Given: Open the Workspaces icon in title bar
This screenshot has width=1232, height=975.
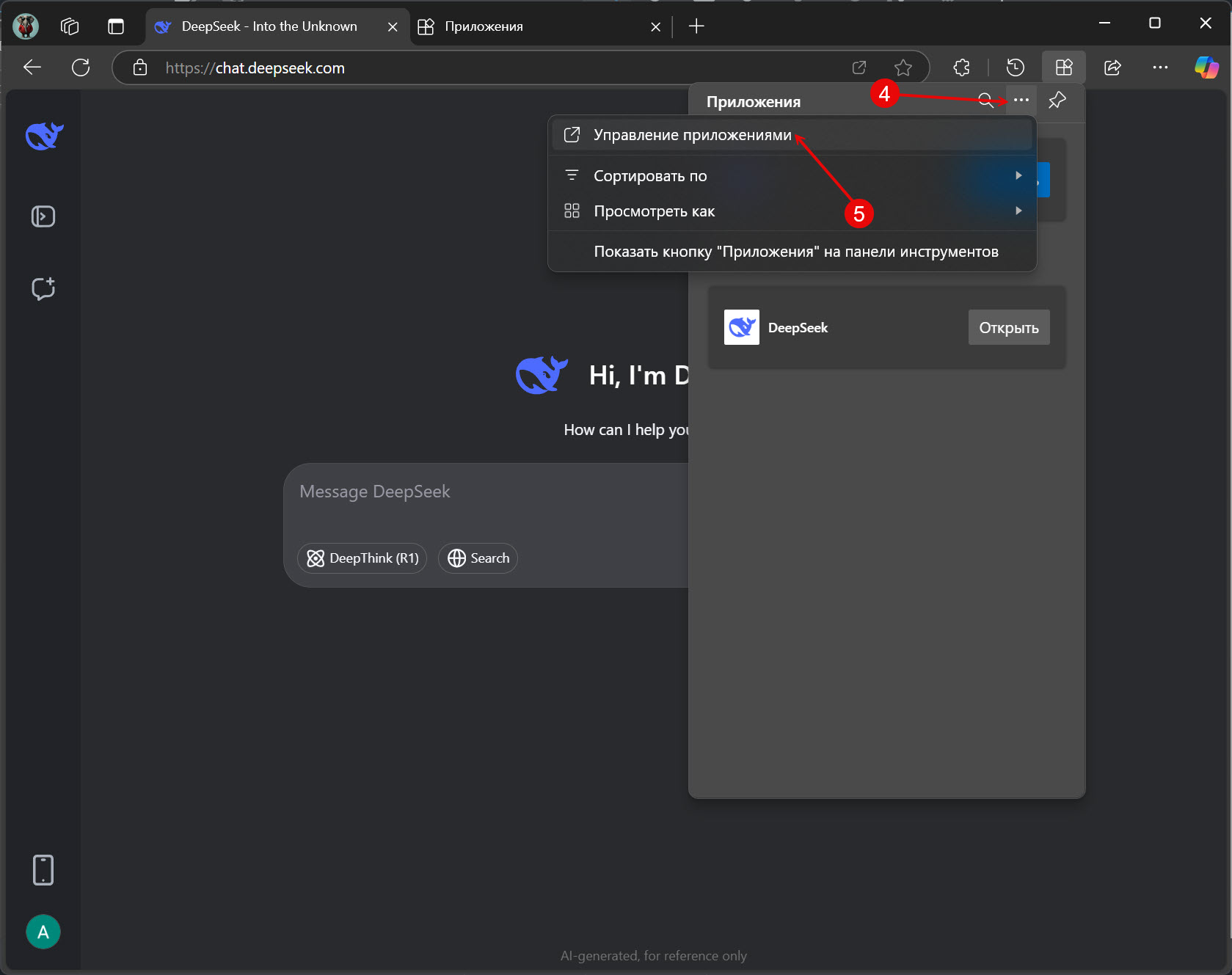Looking at the screenshot, I should click(70, 26).
